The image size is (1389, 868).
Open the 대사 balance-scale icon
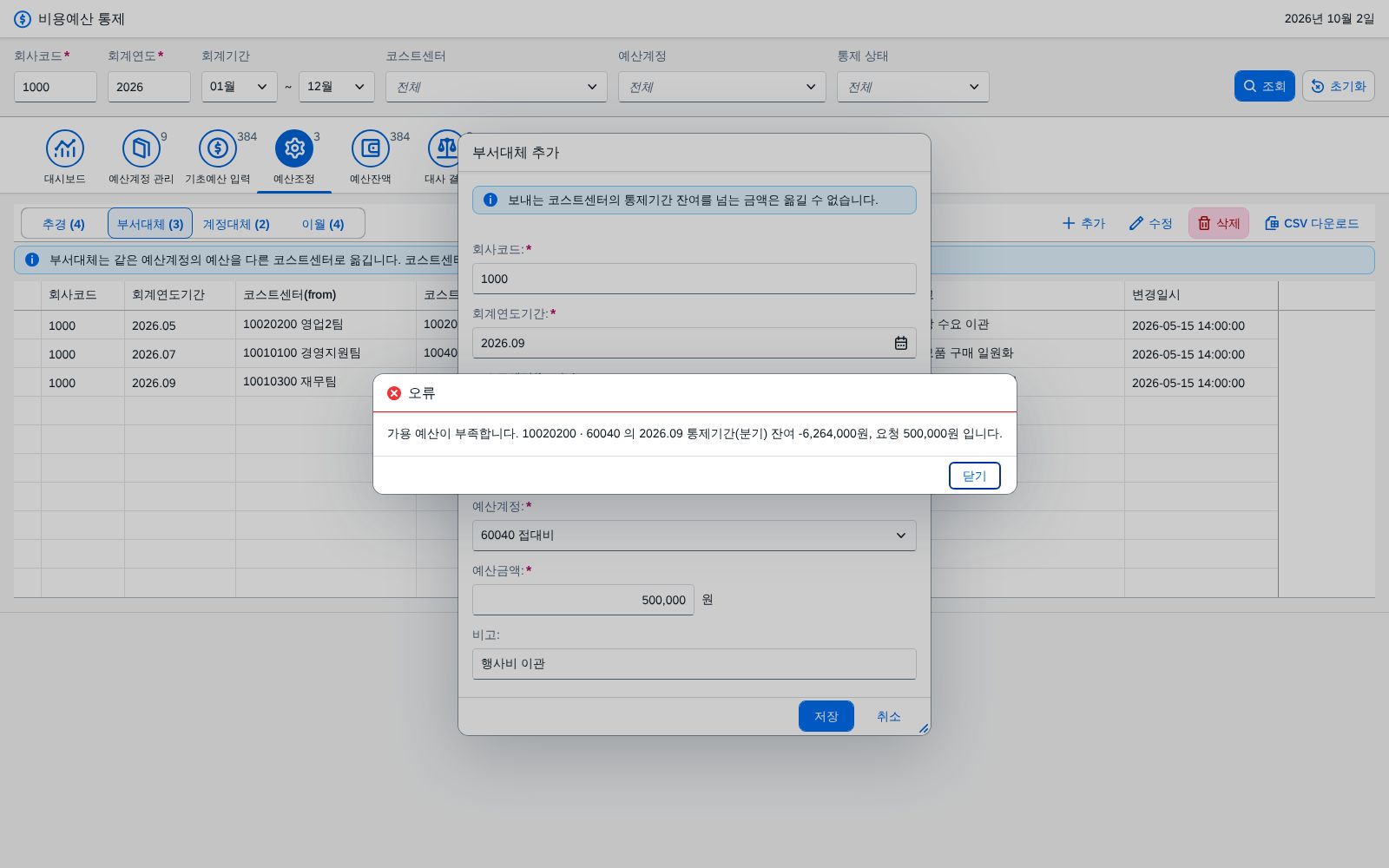(444, 149)
